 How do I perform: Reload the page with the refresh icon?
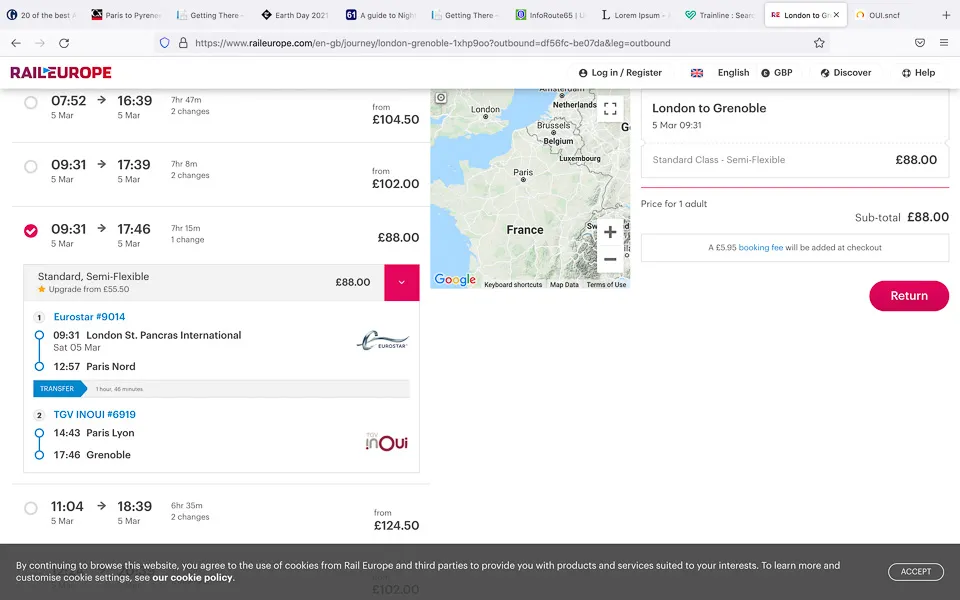(64, 43)
